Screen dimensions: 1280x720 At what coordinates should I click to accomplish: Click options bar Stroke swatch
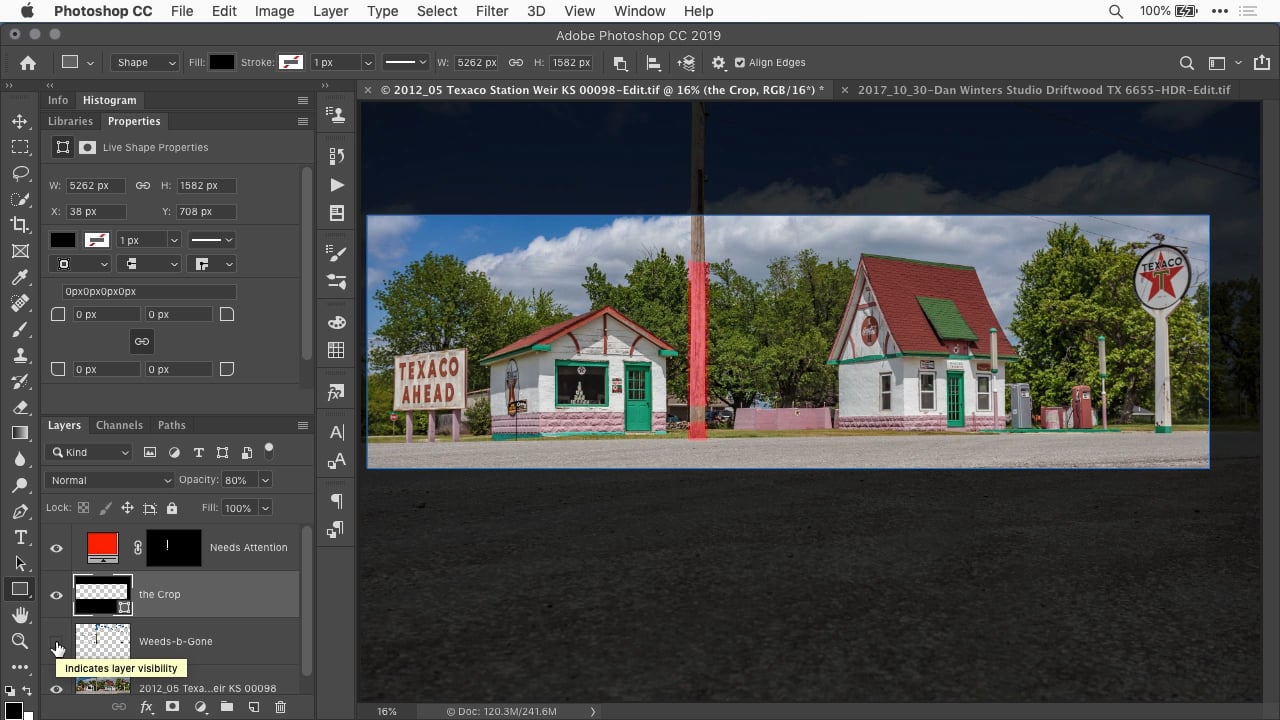pos(291,62)
